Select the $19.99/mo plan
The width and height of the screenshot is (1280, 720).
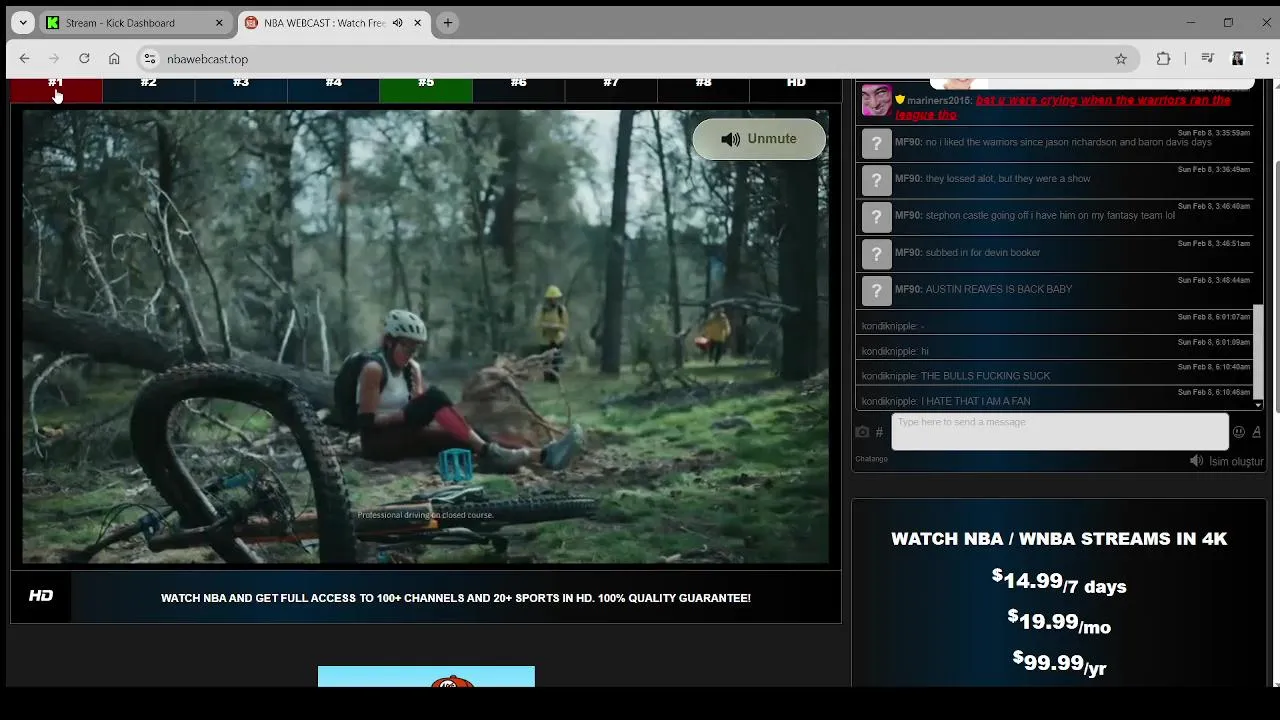coord(1059,622)
